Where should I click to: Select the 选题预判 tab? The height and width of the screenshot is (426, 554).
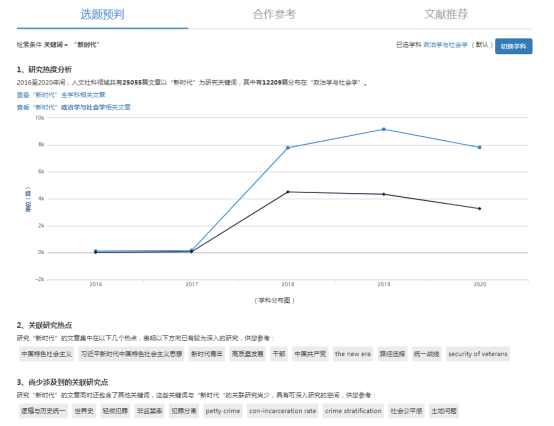pyautogui.click(x=102, y=14)
